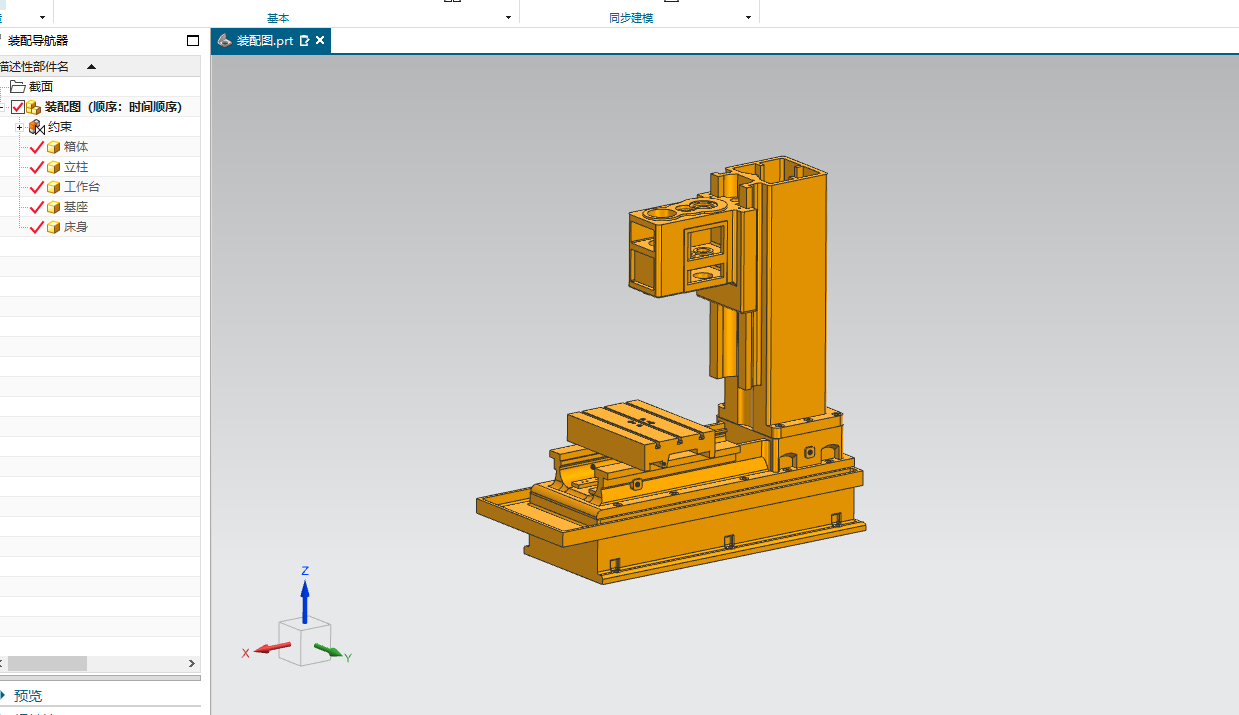Click the part file icon on 装配图.prt tab
This screenshot has height=715, width=1239.
pos(225,41)
